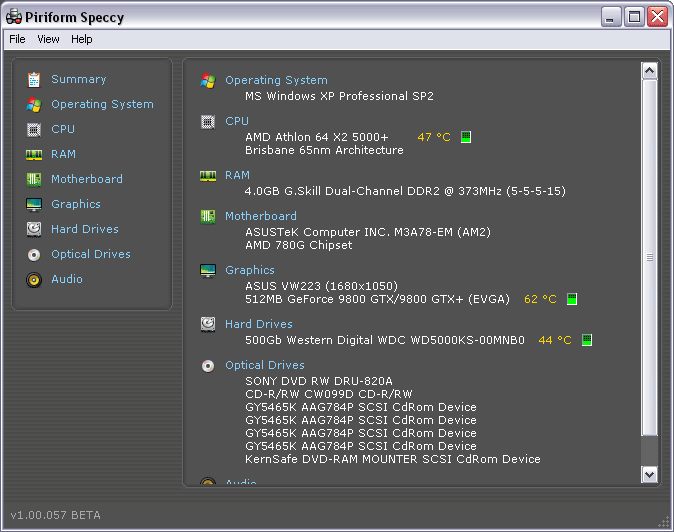Screen dimensions: 674x532
Task: Click the vertical scrollbar thumb
Action: click(x=649, y=257)
